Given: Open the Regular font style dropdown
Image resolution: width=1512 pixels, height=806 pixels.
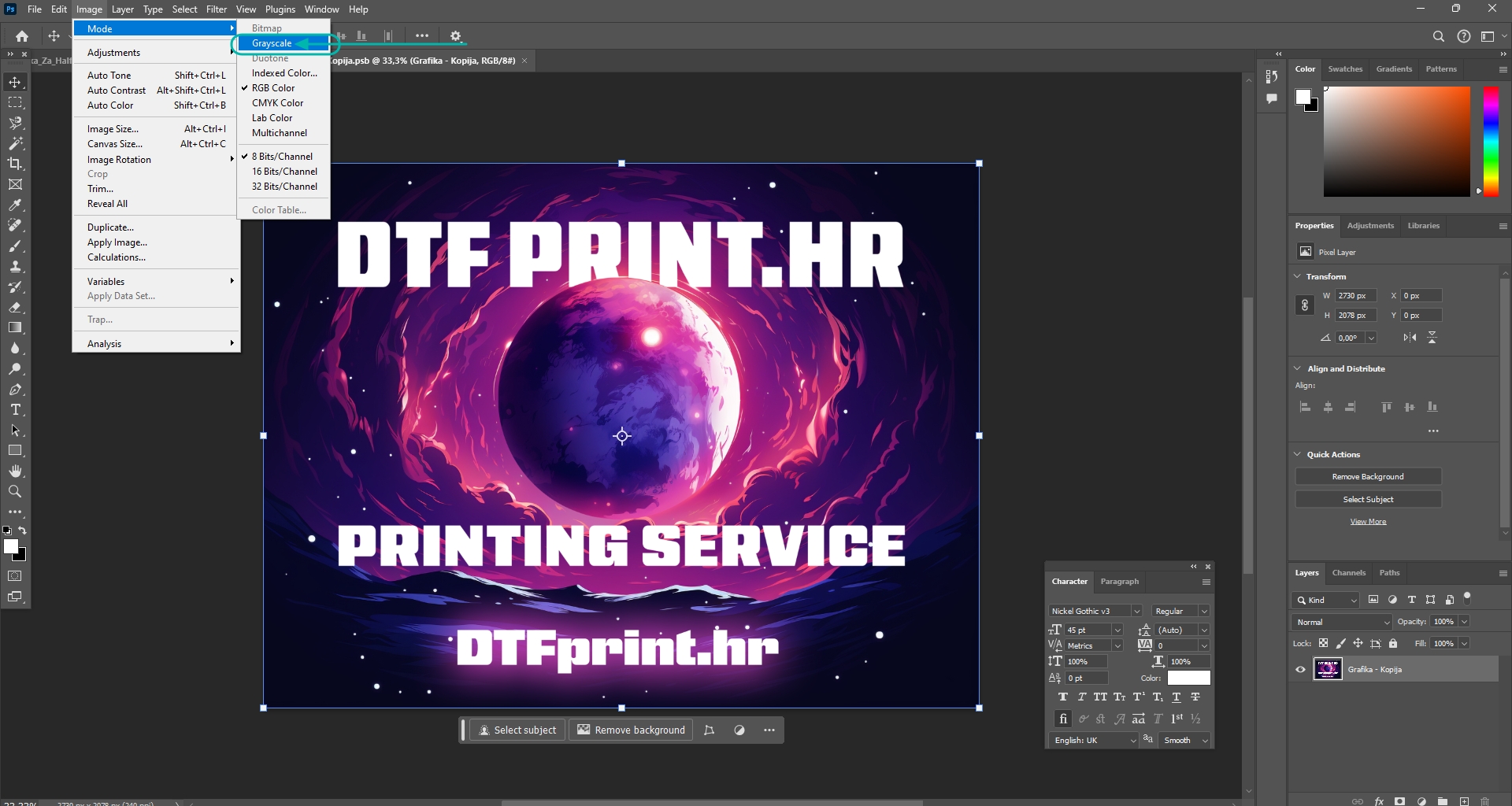Looking at the screenshot, I should [1204, 612].
